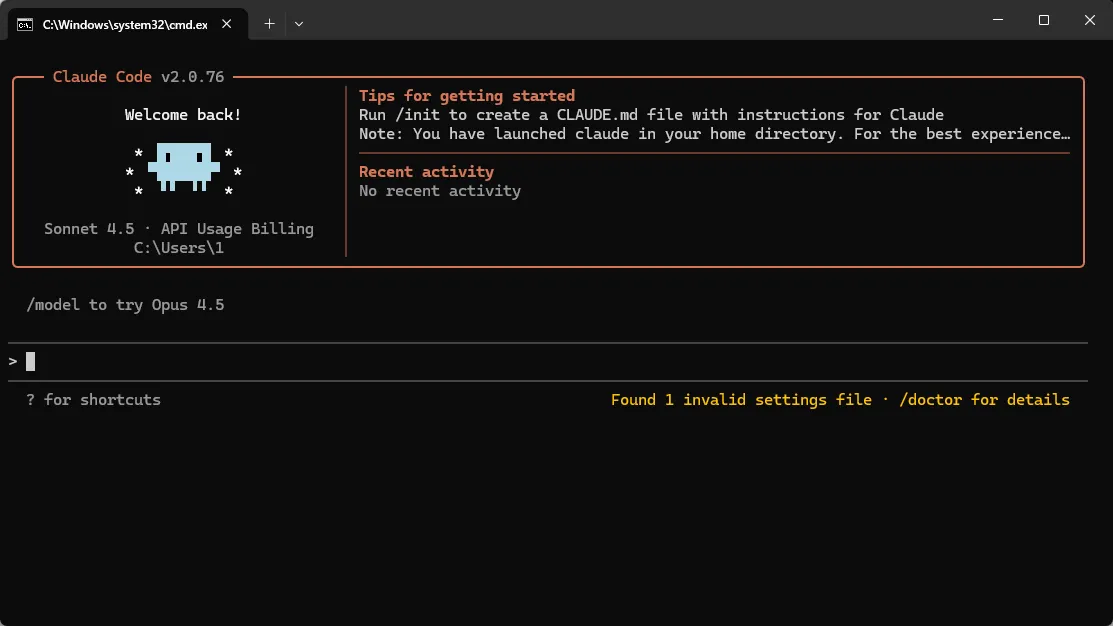Click the 'Claude Code v2.0.76' title

[x=138, y=77]
